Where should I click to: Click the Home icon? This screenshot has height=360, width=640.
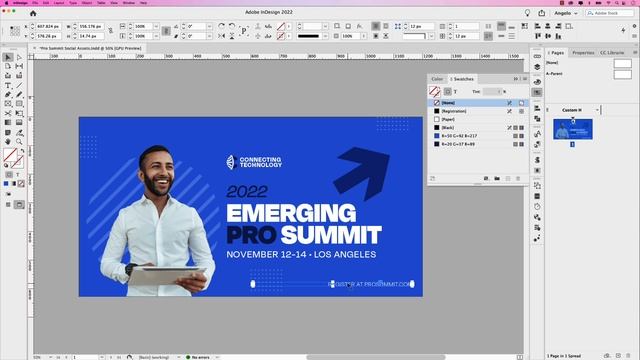33,13
